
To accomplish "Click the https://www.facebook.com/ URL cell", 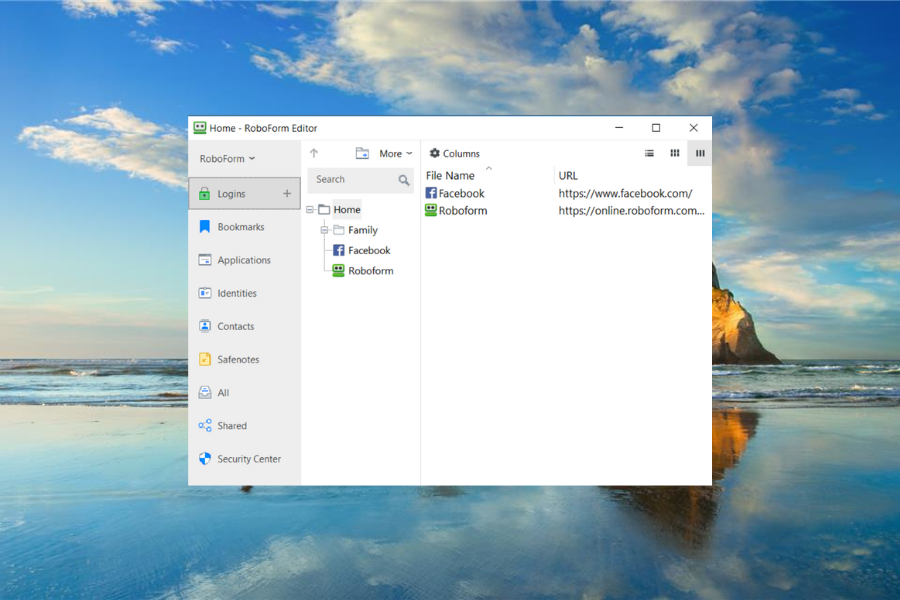I will tap(625, 193).
